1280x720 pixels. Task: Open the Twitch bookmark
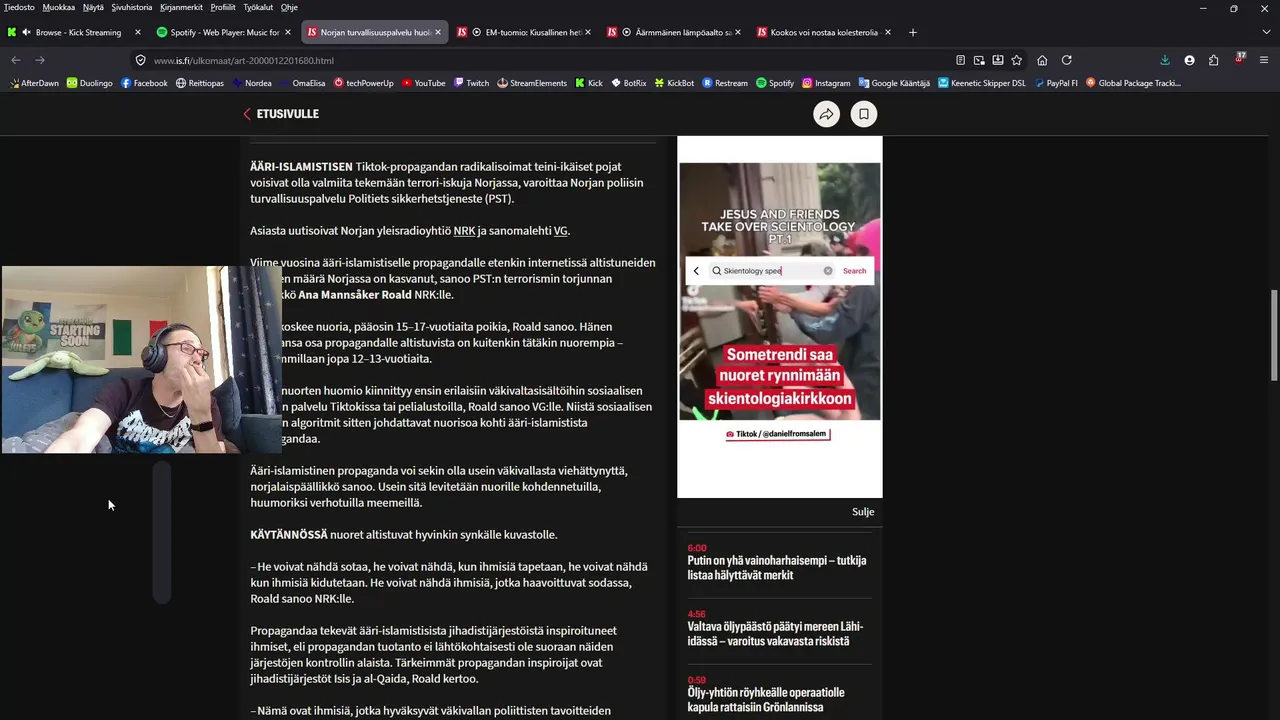coord(471,83)
